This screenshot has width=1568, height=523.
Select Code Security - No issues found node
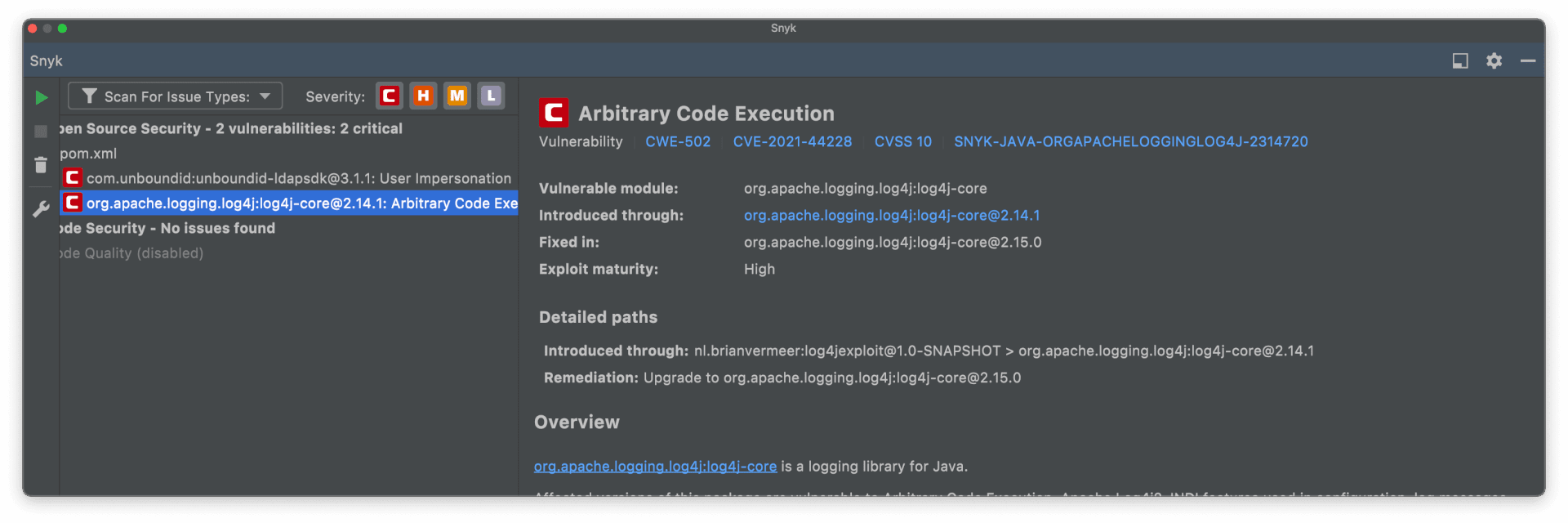(167, 228)
